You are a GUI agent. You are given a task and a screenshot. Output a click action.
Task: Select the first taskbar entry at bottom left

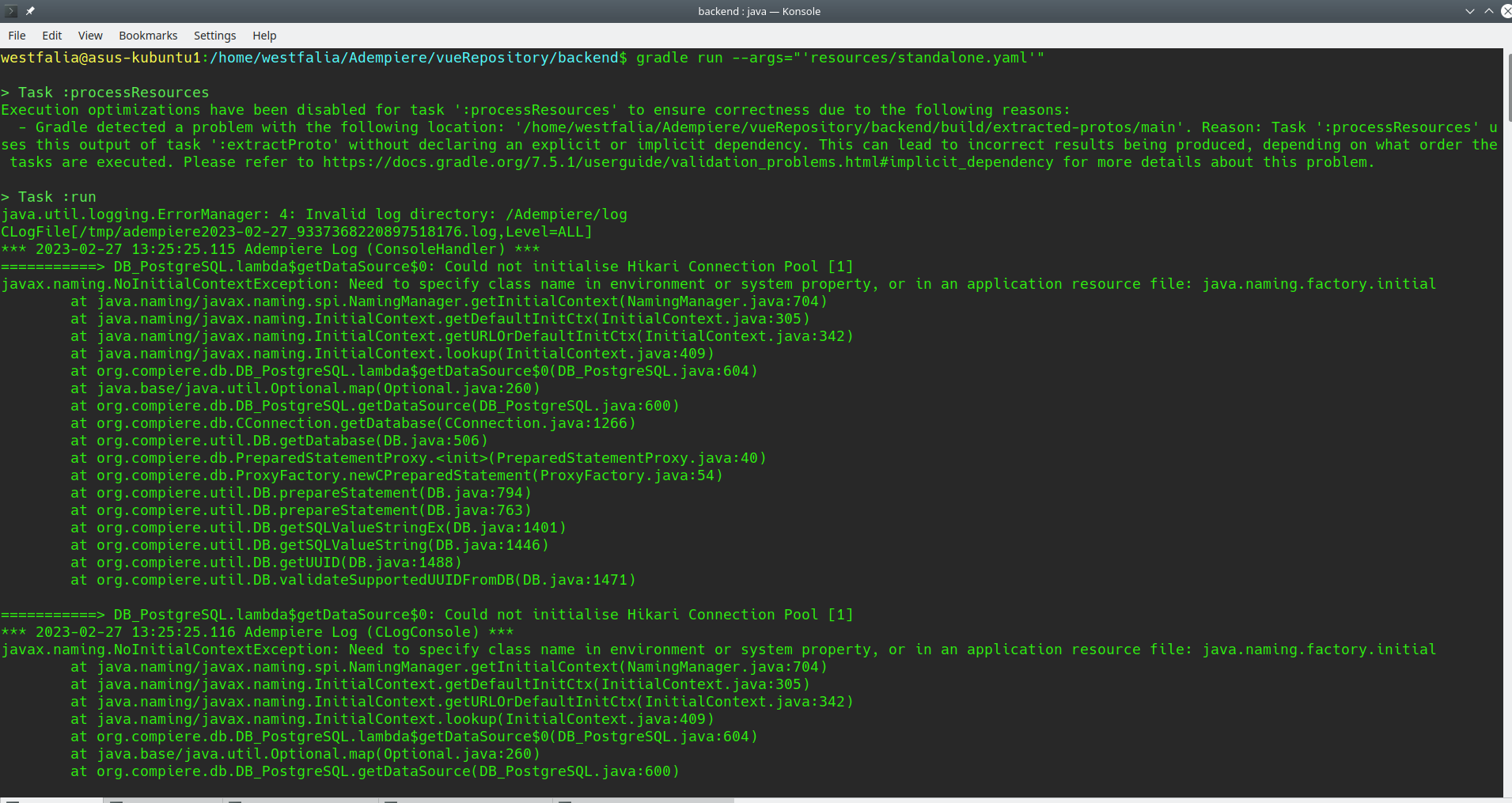[51, 799]
